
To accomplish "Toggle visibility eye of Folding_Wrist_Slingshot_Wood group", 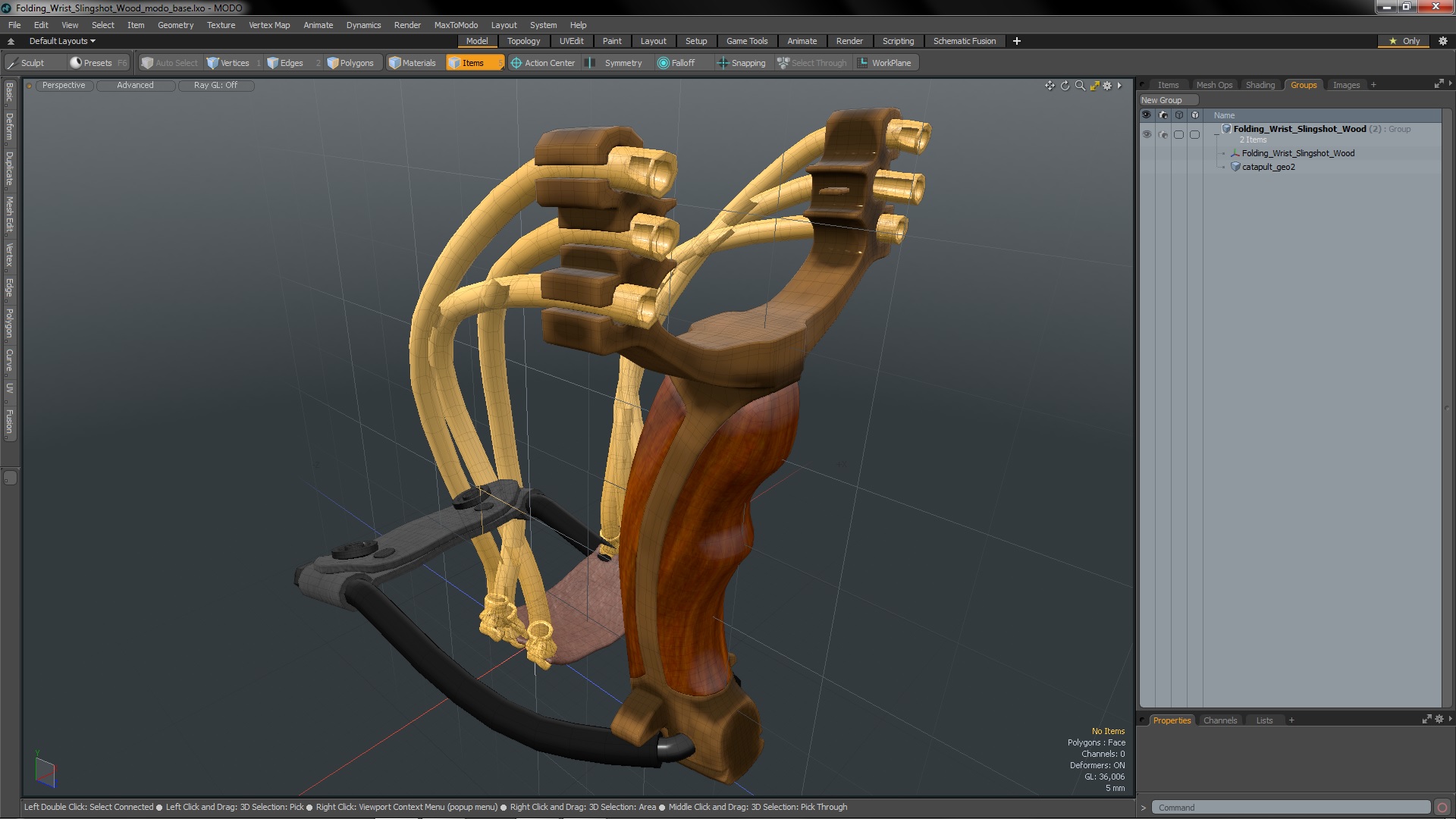I will (x=1147, y=134).
